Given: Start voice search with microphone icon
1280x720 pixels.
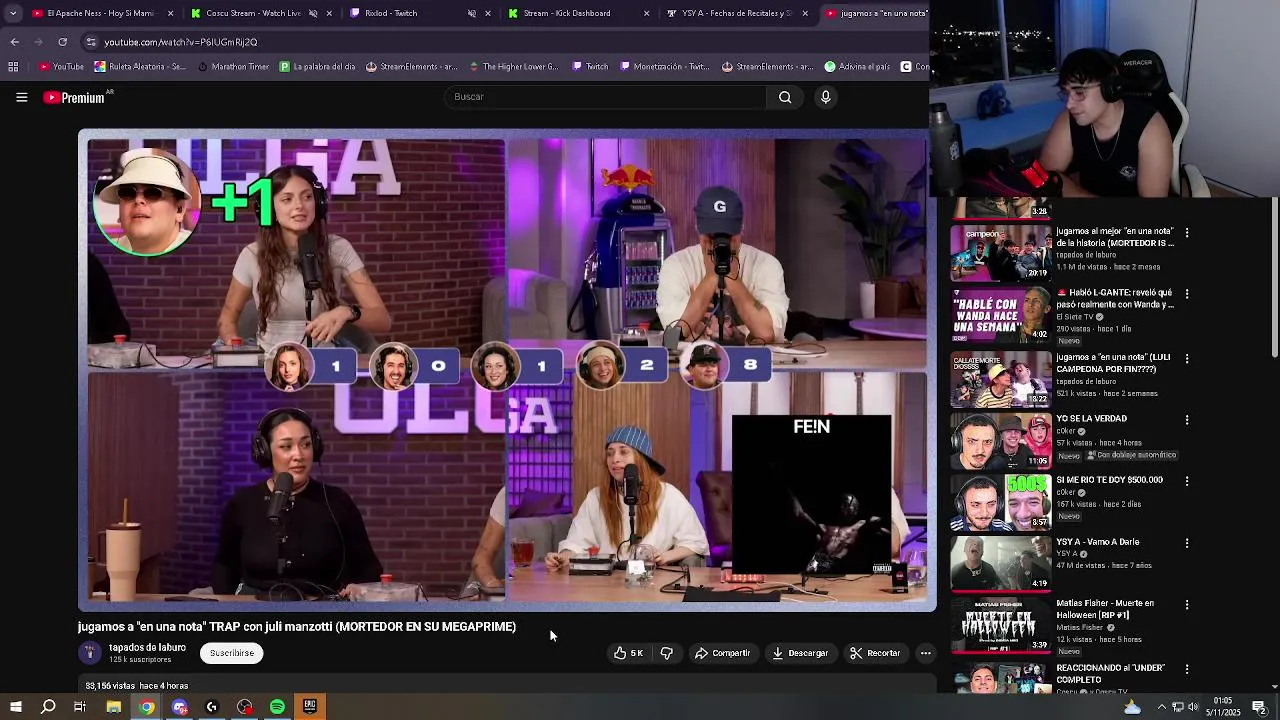Looking at the screenshot, I should [x=825, y=97].
